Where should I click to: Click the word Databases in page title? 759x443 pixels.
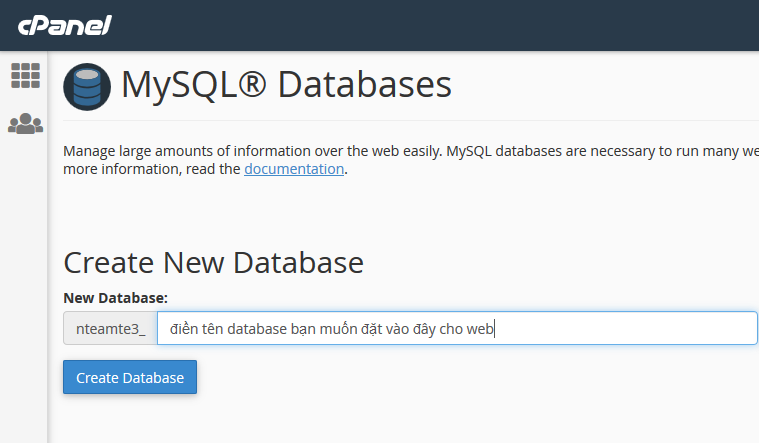pos(364,85)
